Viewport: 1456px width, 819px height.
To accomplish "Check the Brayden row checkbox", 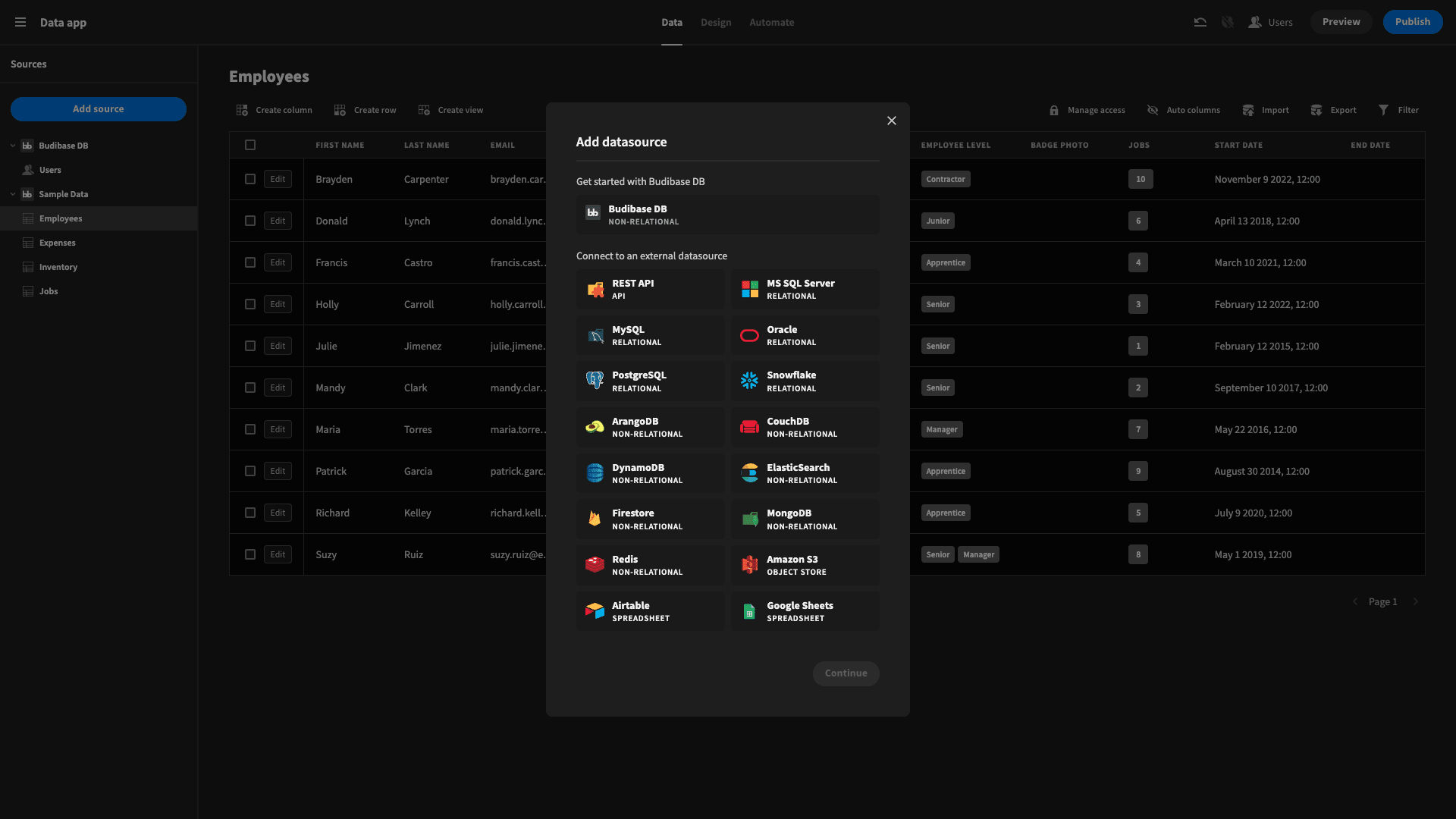I will tap(250, 179).
